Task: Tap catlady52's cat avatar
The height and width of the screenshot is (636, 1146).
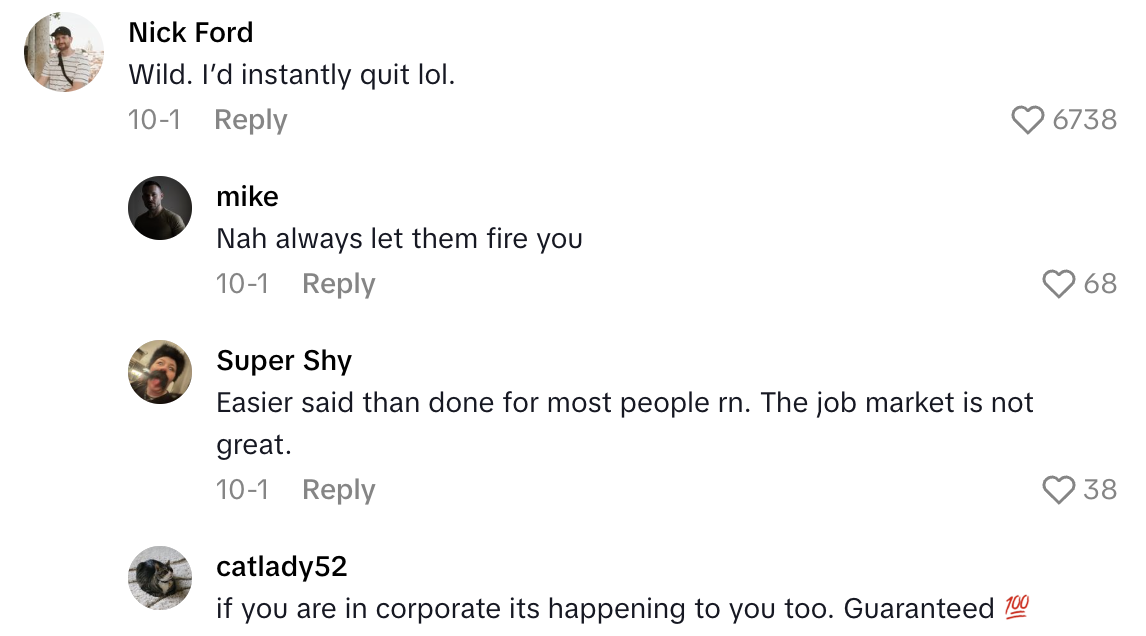Action: coord(160,578)
